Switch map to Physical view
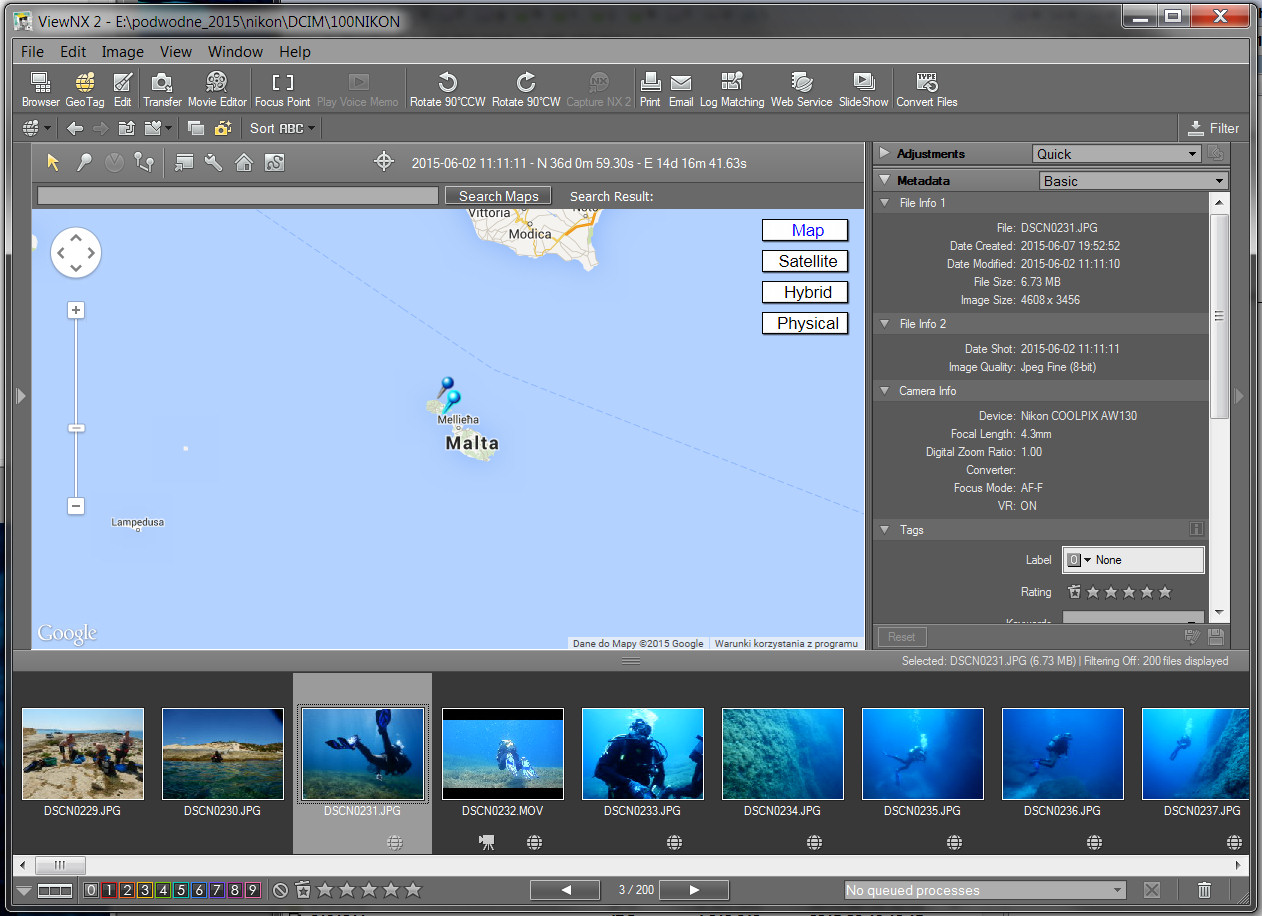This screenshot has width=1262, height=916. pos(805,323)
